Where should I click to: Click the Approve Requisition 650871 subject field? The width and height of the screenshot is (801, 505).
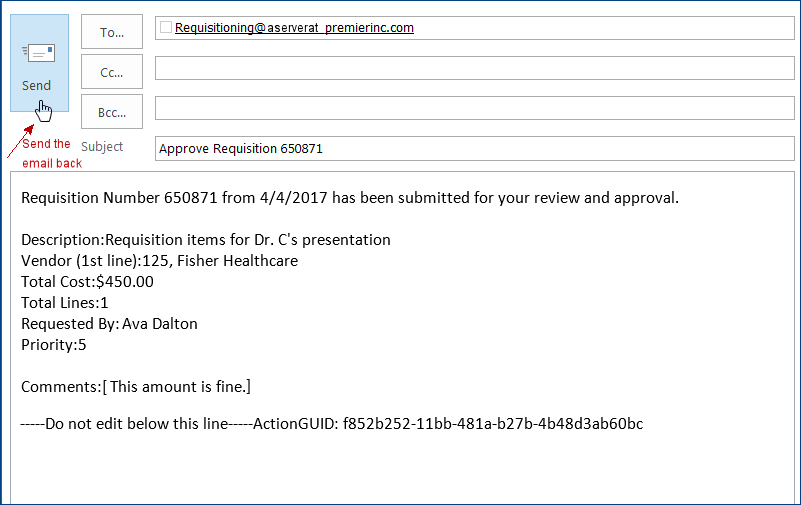click(474, 148)
